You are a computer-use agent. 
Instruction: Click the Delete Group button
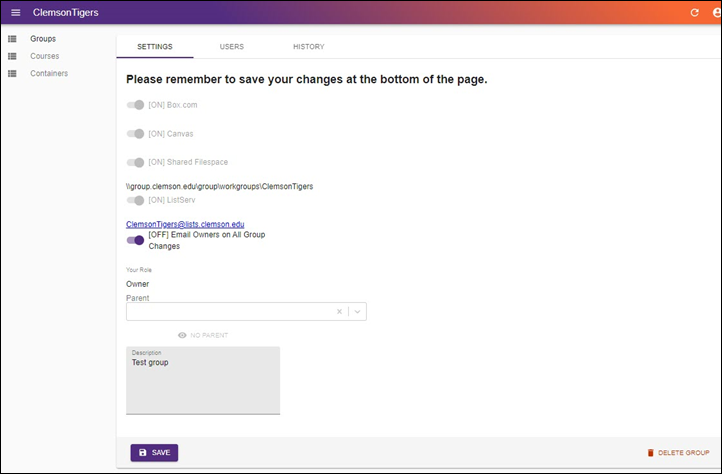(678, 453)
